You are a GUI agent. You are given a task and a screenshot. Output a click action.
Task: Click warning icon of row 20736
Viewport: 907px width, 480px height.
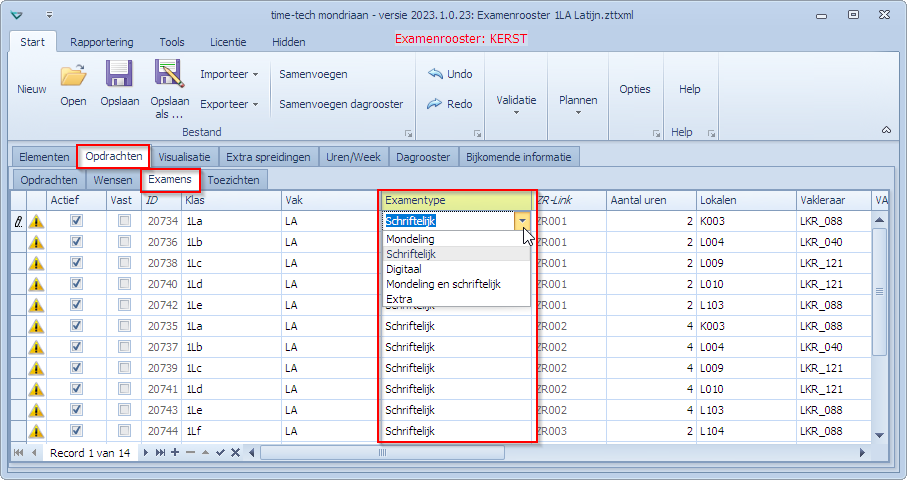click(x=36, y=242)
